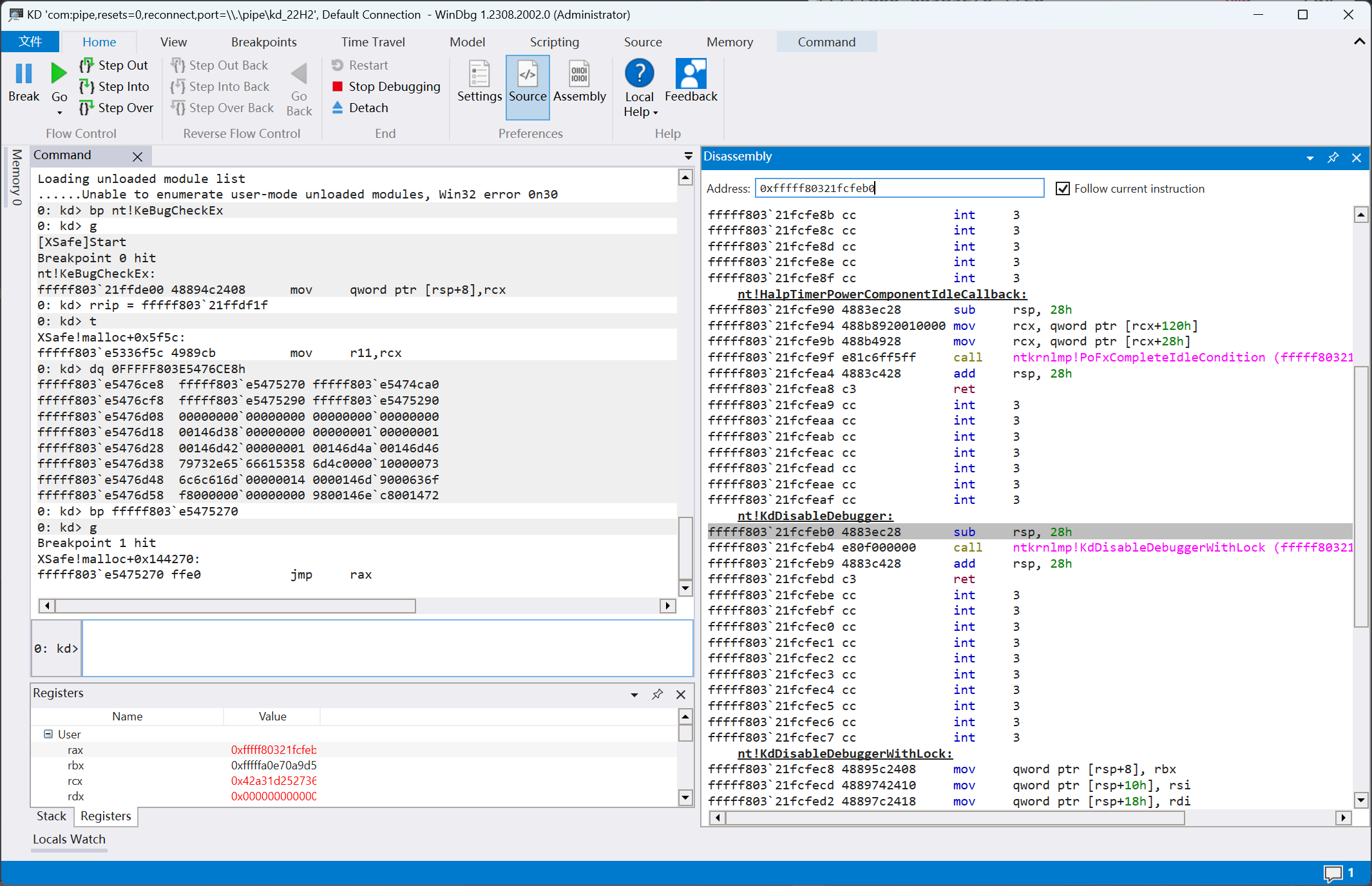The height and width of the screenshot is (886, 1372).
Task: Open the 文件 file menu
Action: [30, 41]
